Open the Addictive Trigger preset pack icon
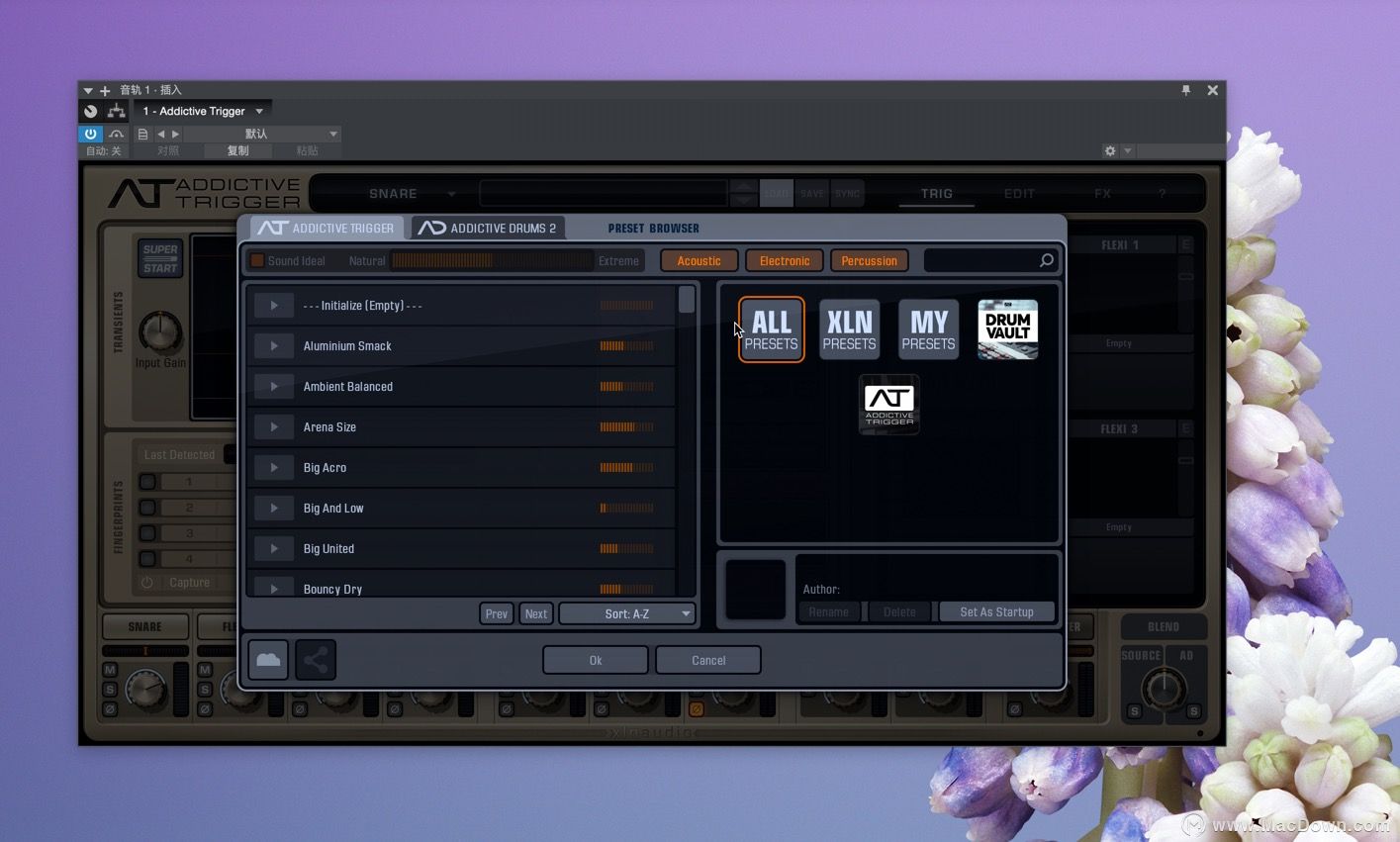 pyautogui.click(x=889, y=405)
